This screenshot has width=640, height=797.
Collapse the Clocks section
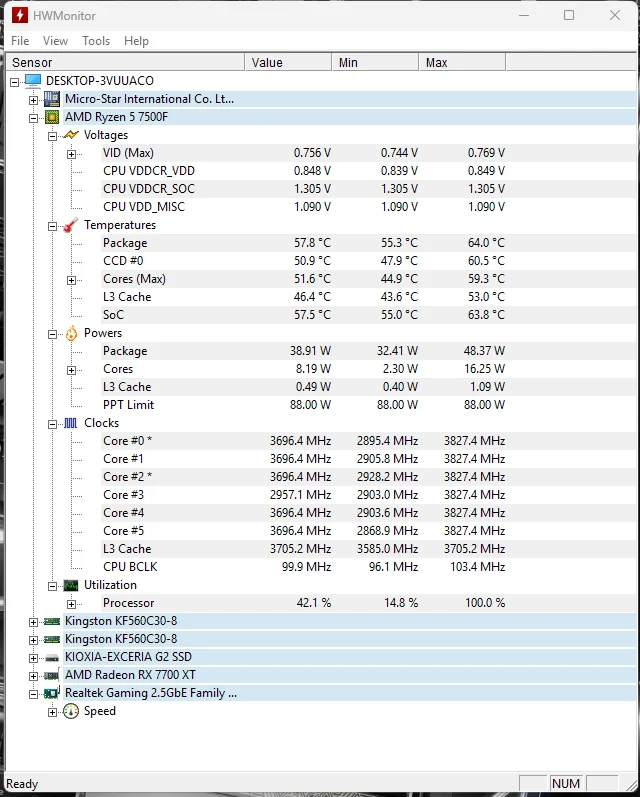tap(52, 424)
